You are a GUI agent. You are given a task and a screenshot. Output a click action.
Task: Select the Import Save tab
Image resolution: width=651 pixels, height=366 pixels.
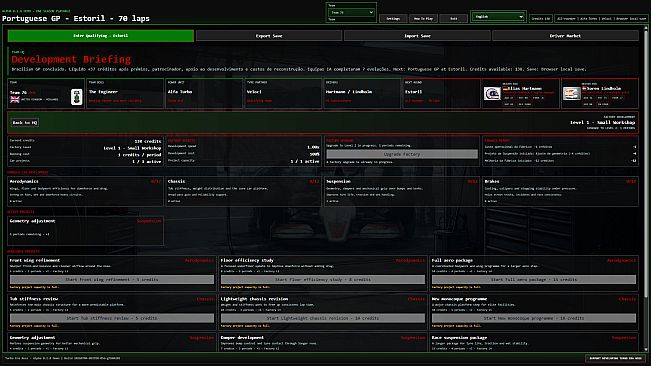click(x=417, y=36)
